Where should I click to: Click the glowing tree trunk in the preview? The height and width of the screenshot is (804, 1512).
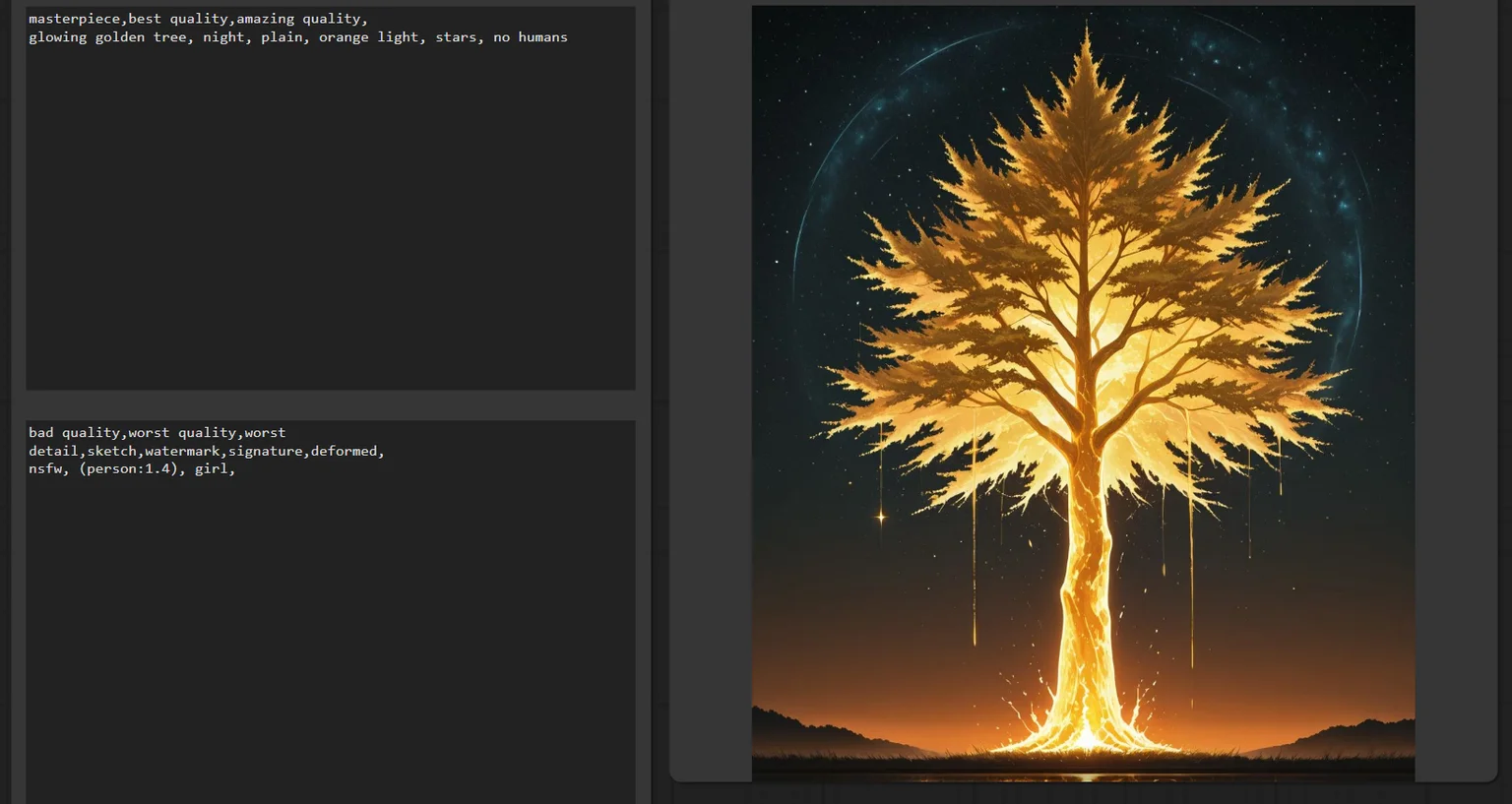[x=1086, y=610]
